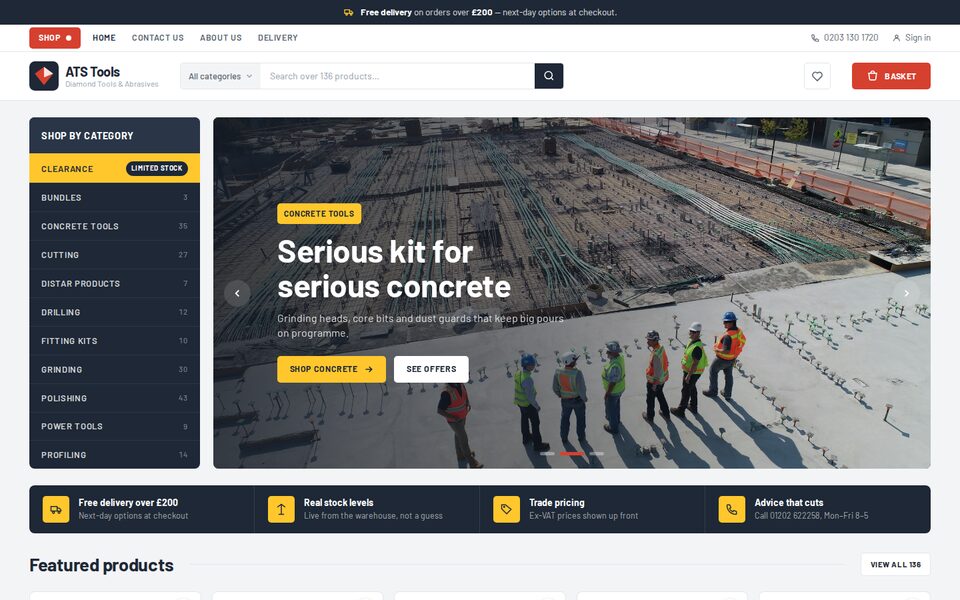Select the FITTING KITS category
The image size is (960, 600).
tap(114, 341)
